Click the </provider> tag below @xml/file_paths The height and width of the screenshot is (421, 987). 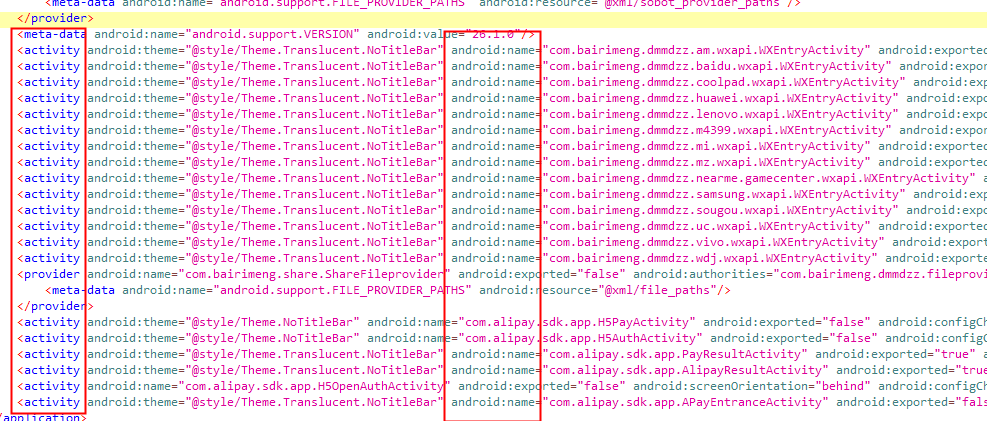click(55, 306)
